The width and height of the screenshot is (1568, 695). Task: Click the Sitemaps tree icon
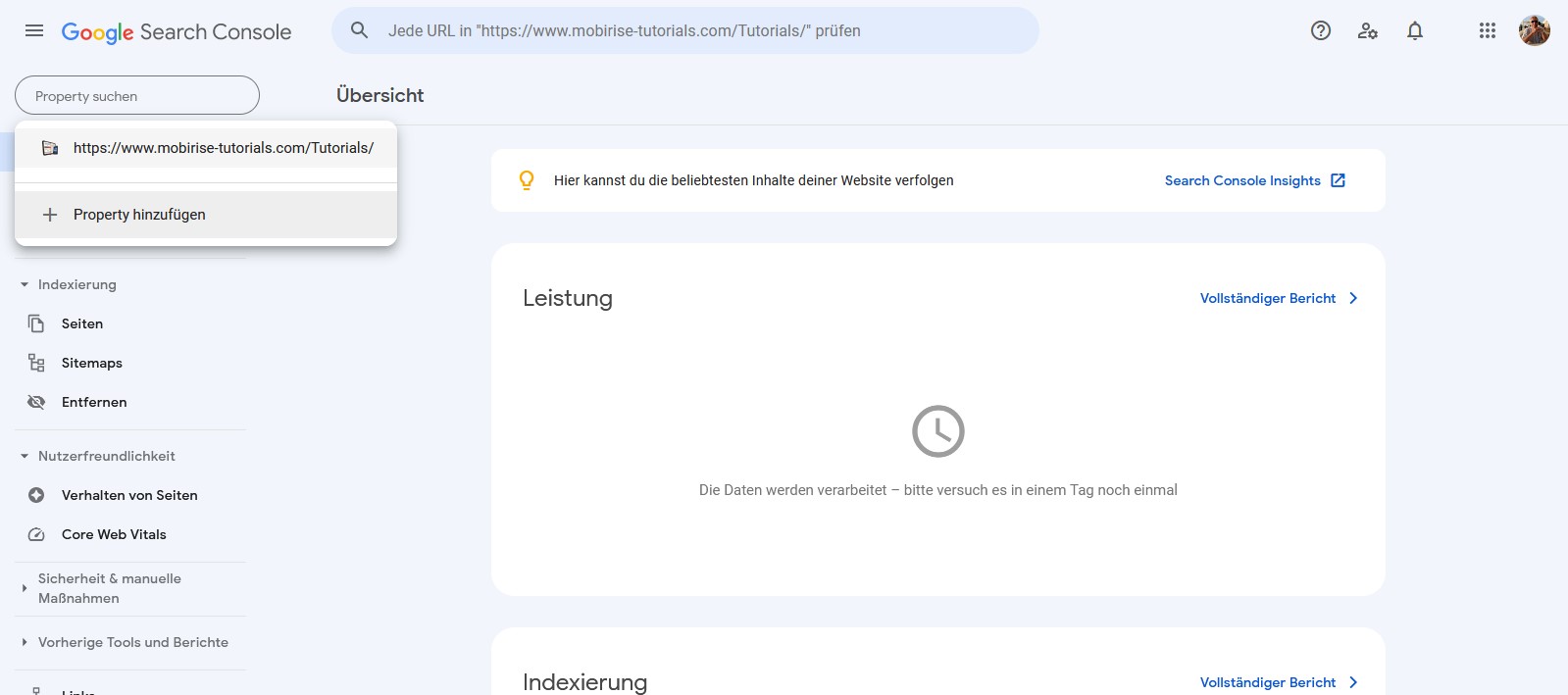click(36, 363)
